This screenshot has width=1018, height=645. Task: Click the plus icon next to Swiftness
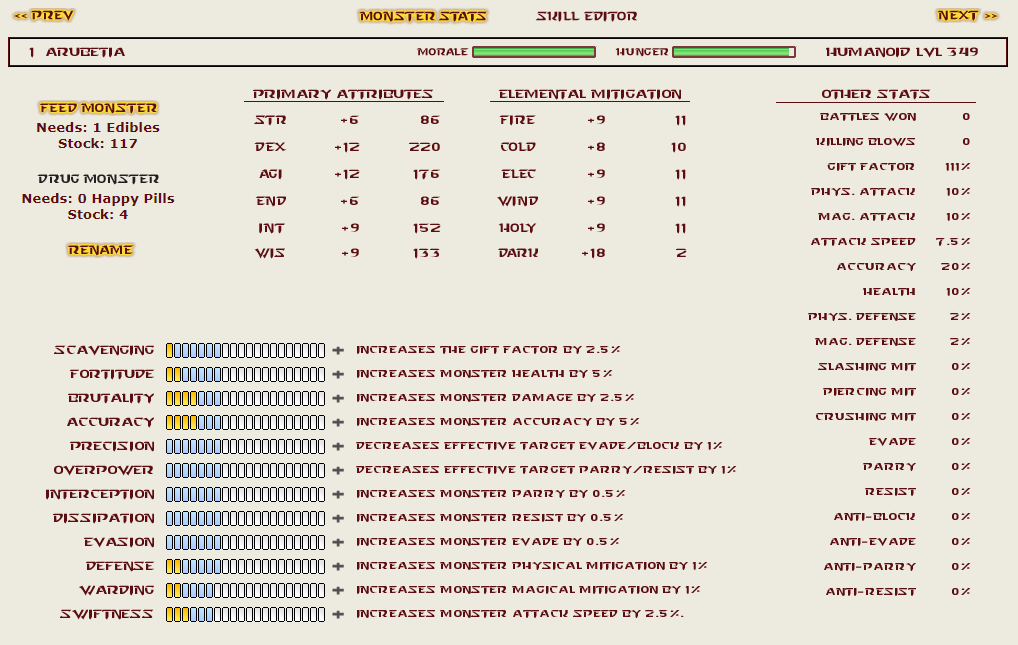click(x=338, y=614)
